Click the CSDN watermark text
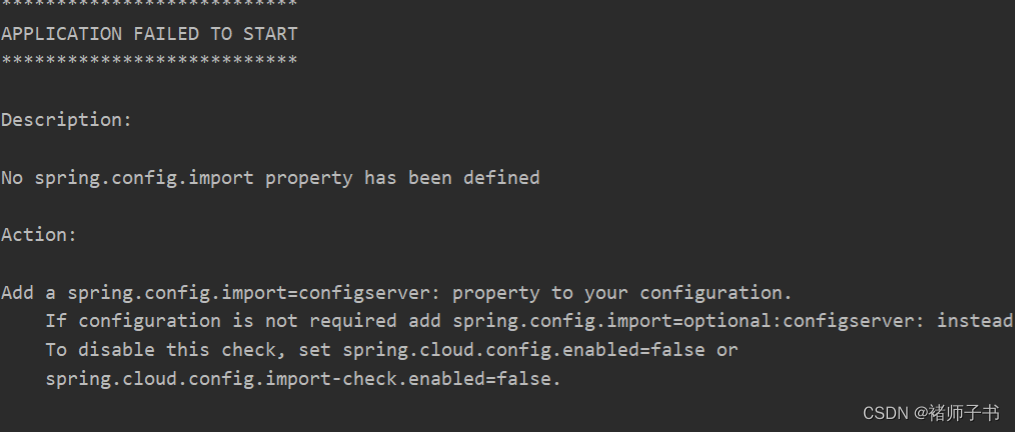Image resolution: width=1015 pixels, height=432 pixels. click(886, 413)
